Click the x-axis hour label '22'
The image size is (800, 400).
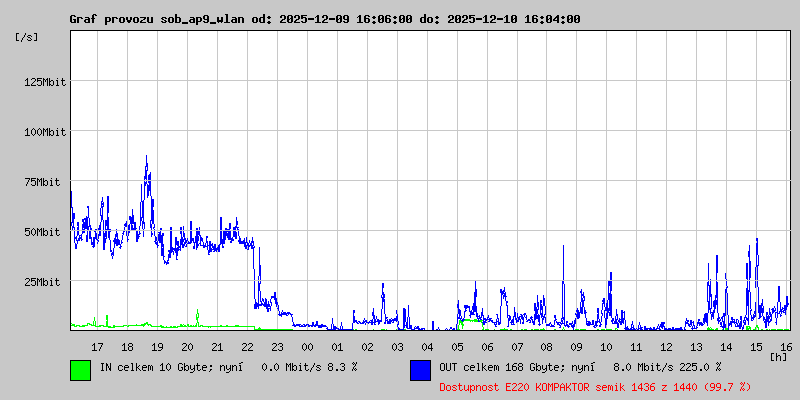click(x=247, y=347)
